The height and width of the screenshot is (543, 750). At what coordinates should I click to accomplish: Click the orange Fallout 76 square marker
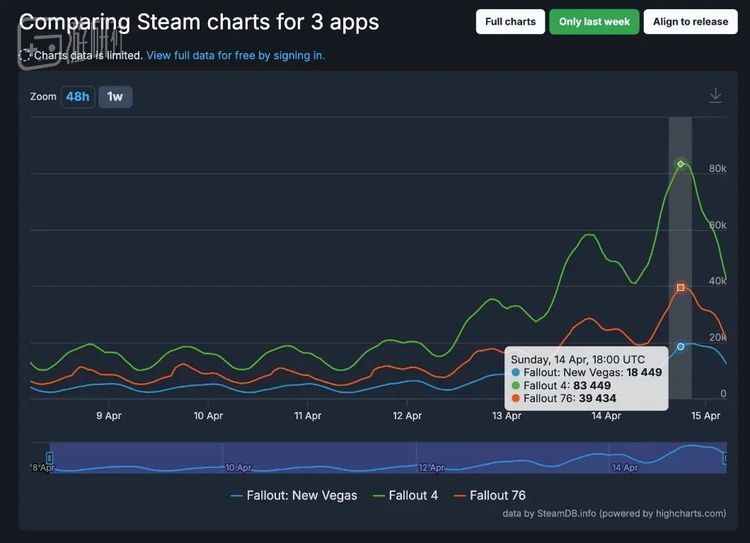point(681,288)
